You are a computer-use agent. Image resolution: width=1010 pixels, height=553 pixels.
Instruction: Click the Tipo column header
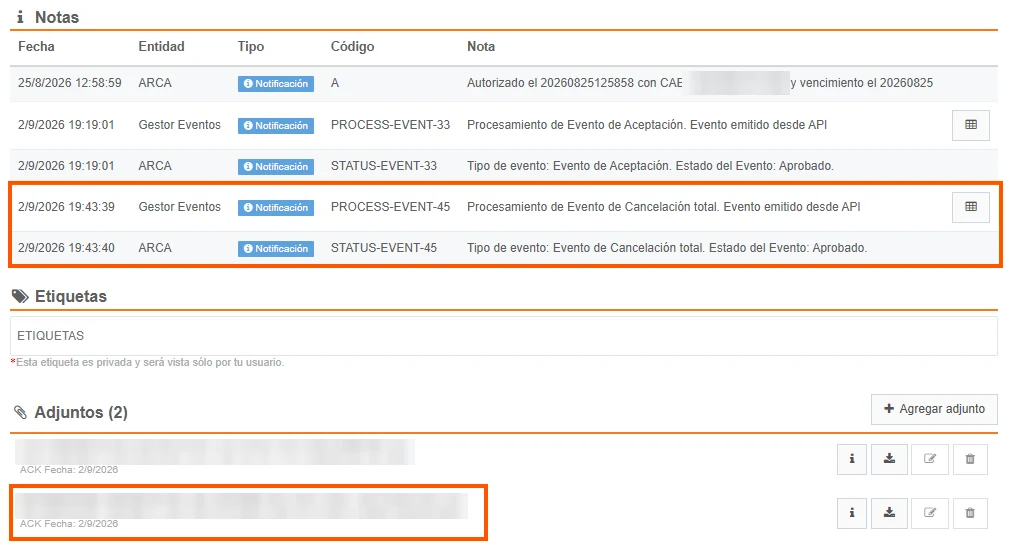click(x=251, y=46)
